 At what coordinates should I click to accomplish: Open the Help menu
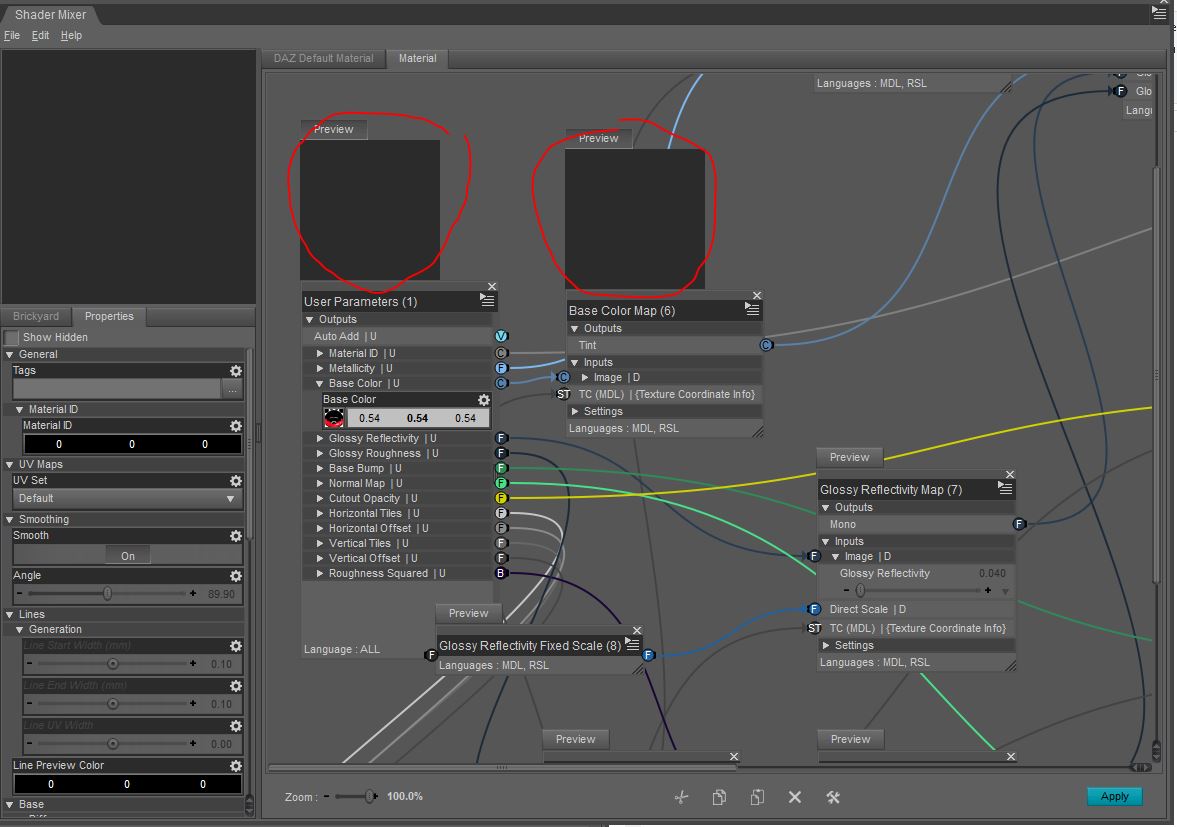(x=71, y=35)
